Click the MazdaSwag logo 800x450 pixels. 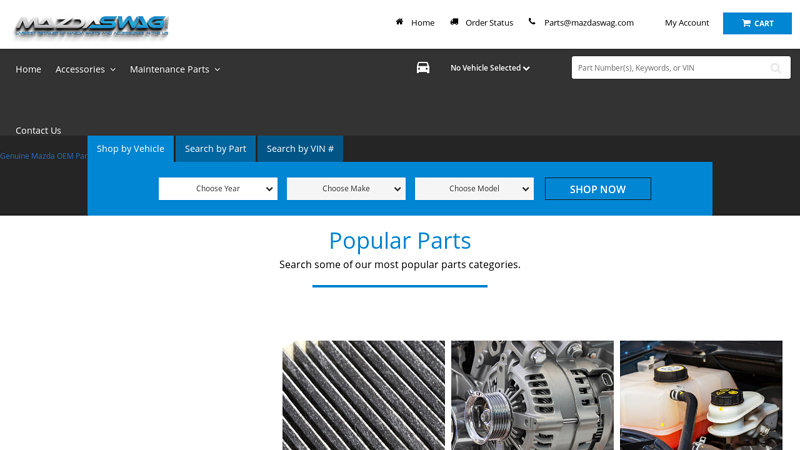pyautogui.click(x=91, y=26)
